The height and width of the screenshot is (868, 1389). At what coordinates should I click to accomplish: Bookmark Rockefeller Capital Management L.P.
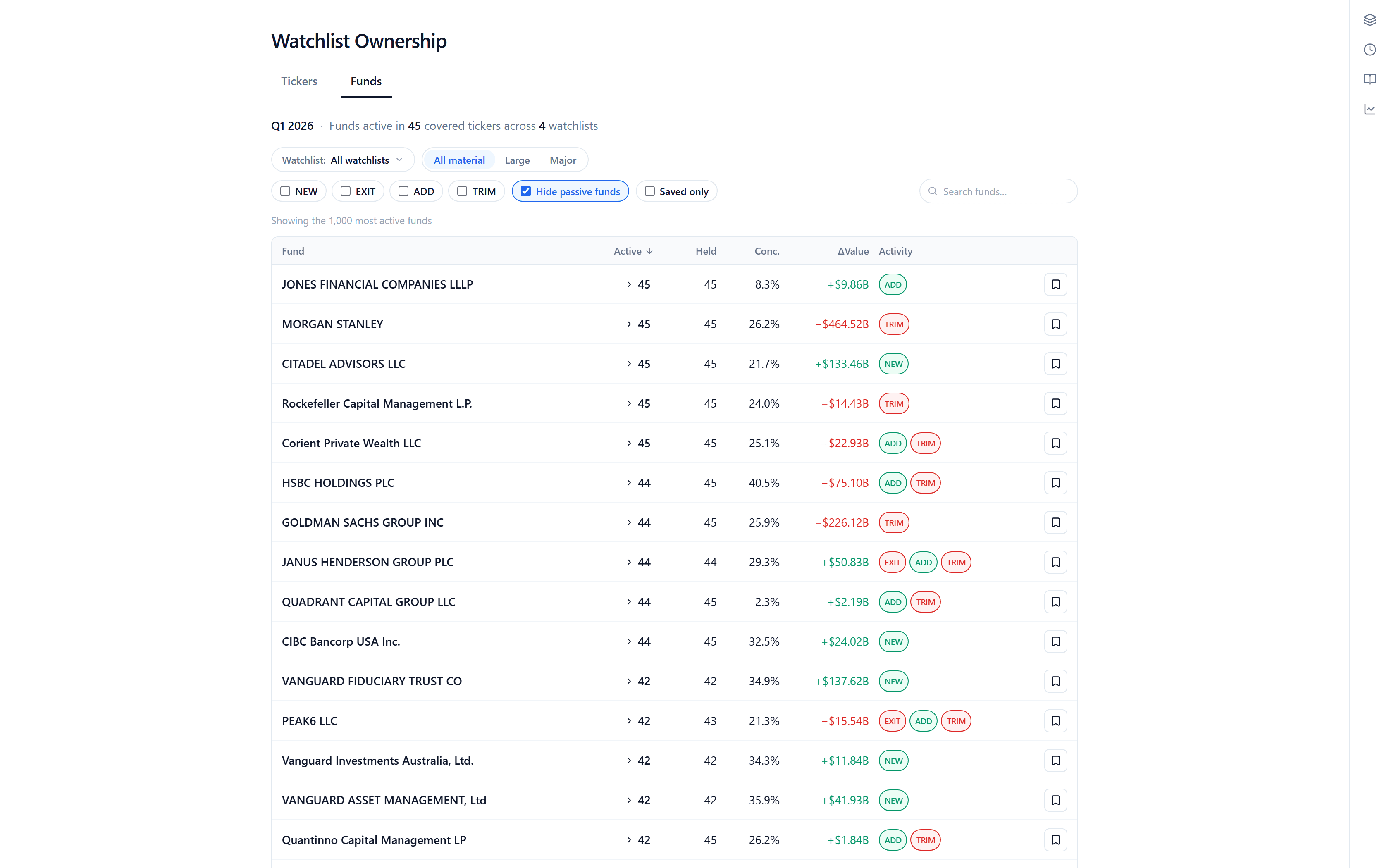pyautogui.click(x=1055, y=403)
